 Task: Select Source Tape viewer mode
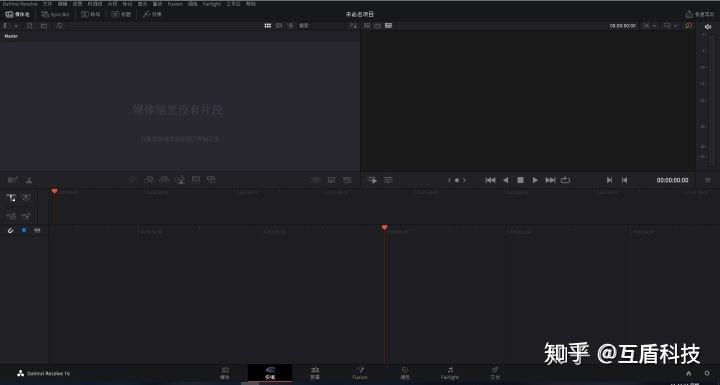click(377, 26)
